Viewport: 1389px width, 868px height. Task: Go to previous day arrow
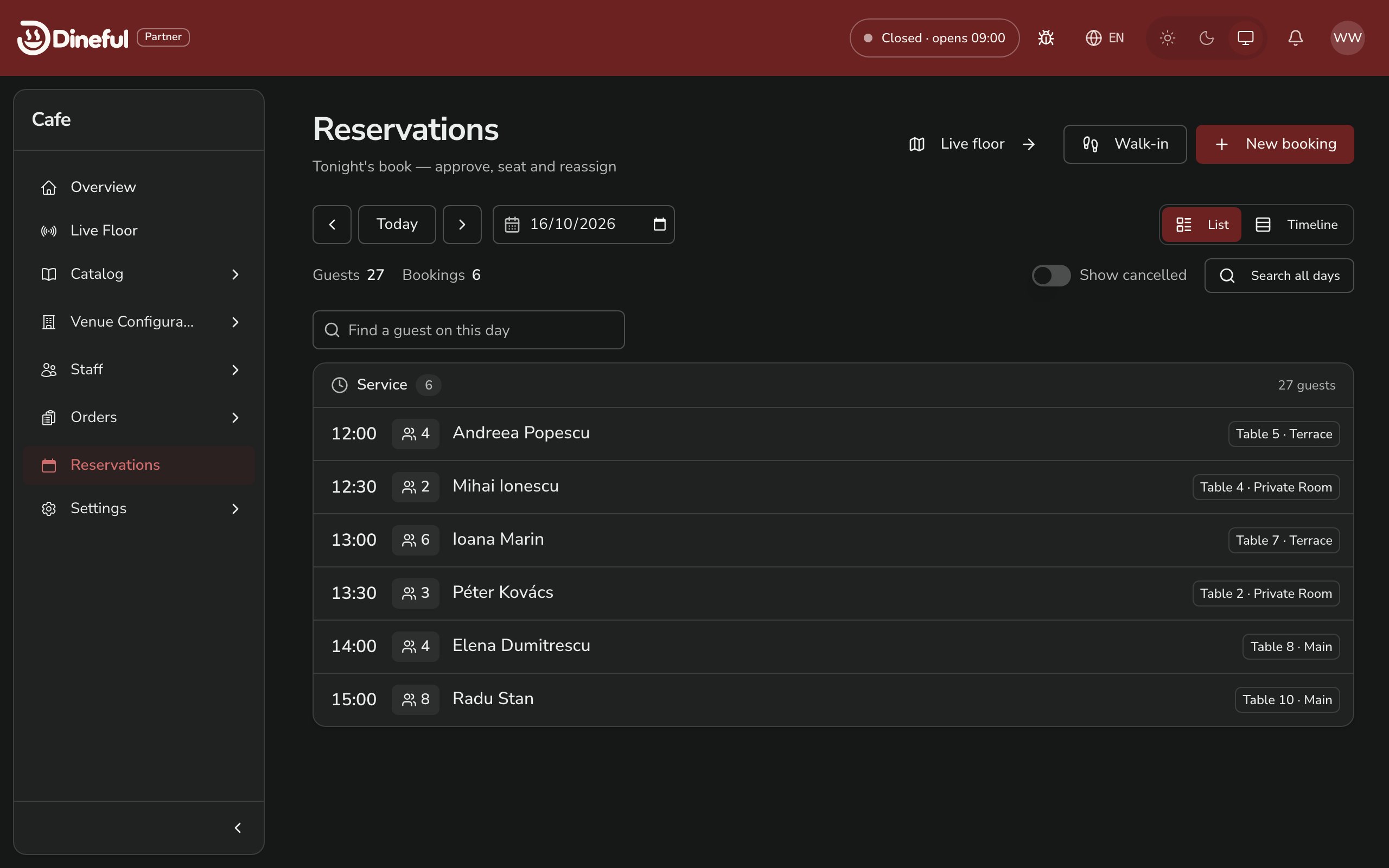coord(332,225)
